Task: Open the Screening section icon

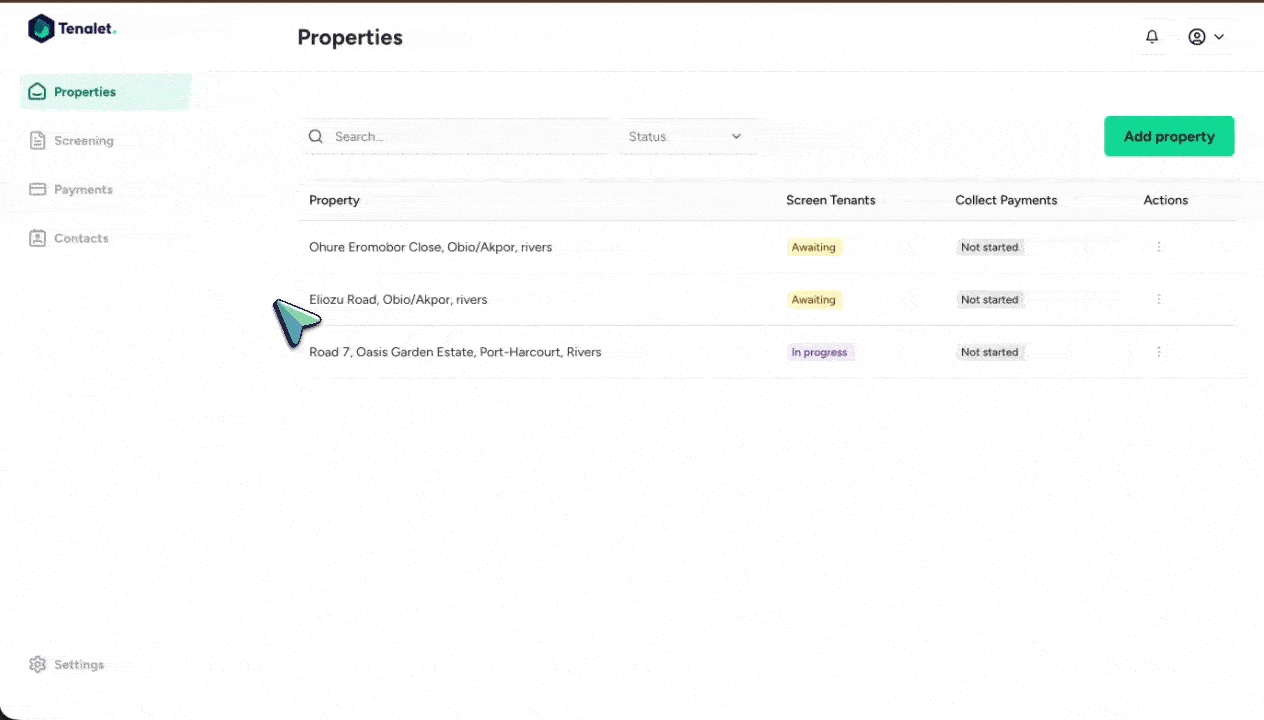Action: tap(37, 140)
